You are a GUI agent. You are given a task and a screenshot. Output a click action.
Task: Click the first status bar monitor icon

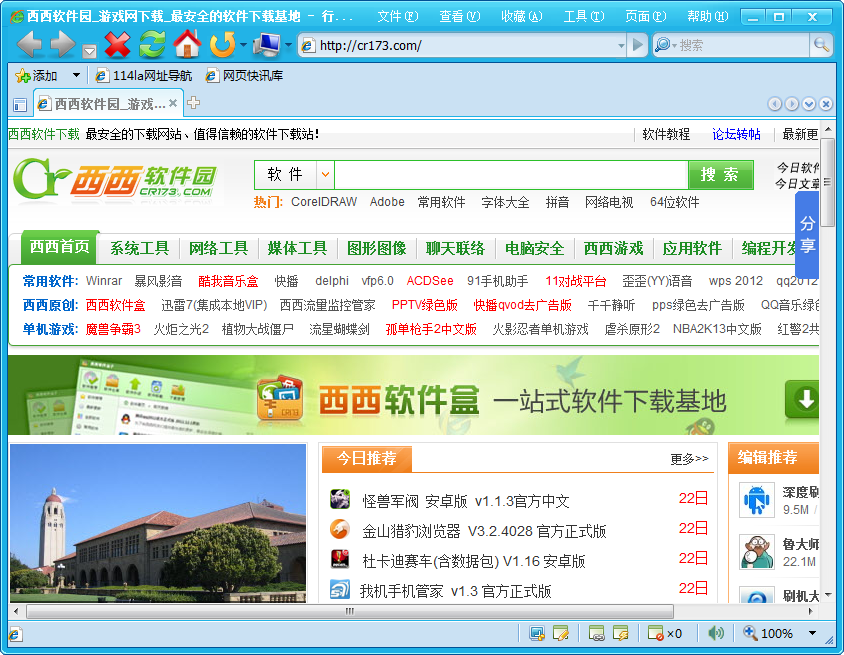(x=537, y=633)
